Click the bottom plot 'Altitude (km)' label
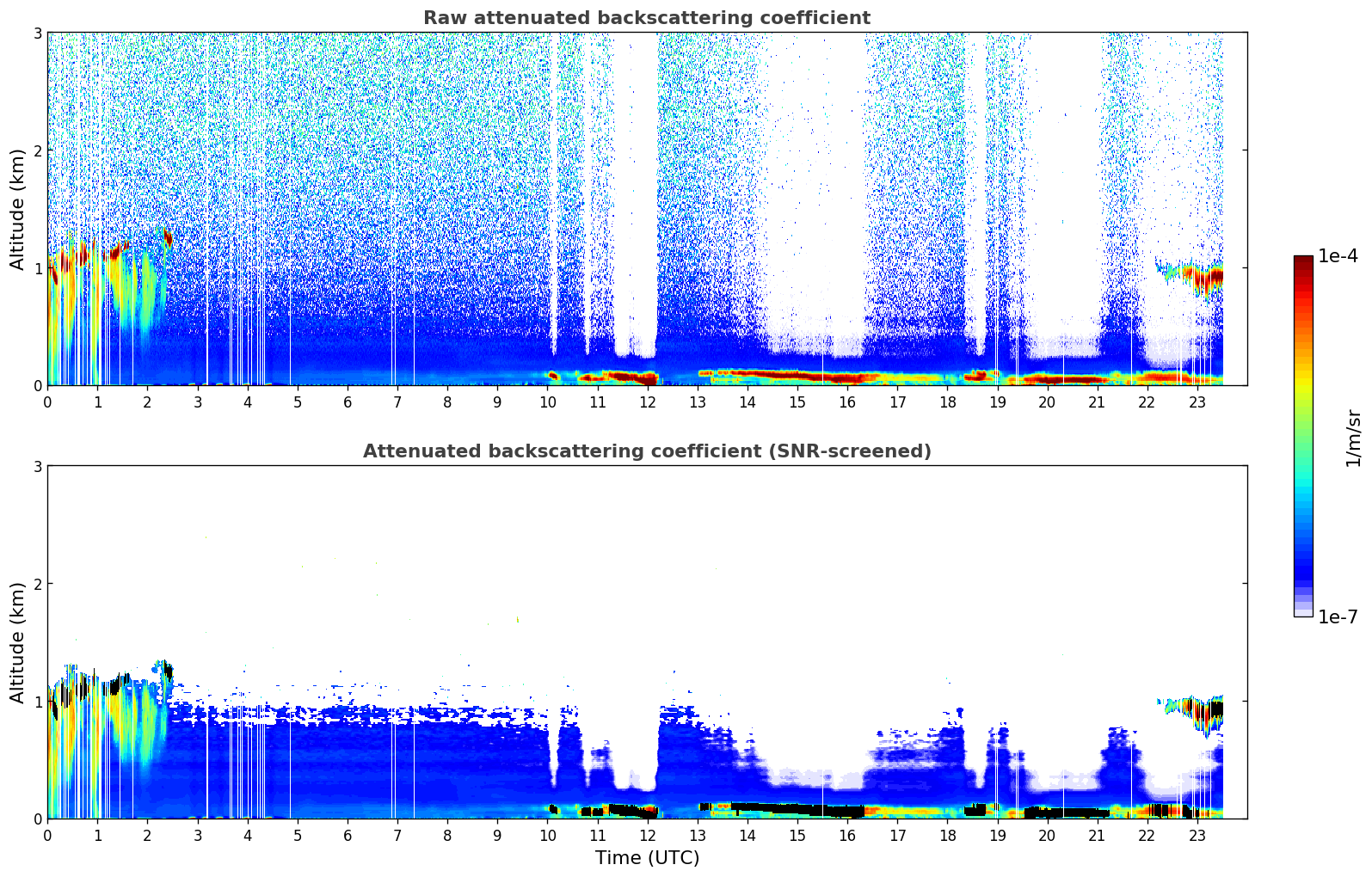 (x=18, y=642)
